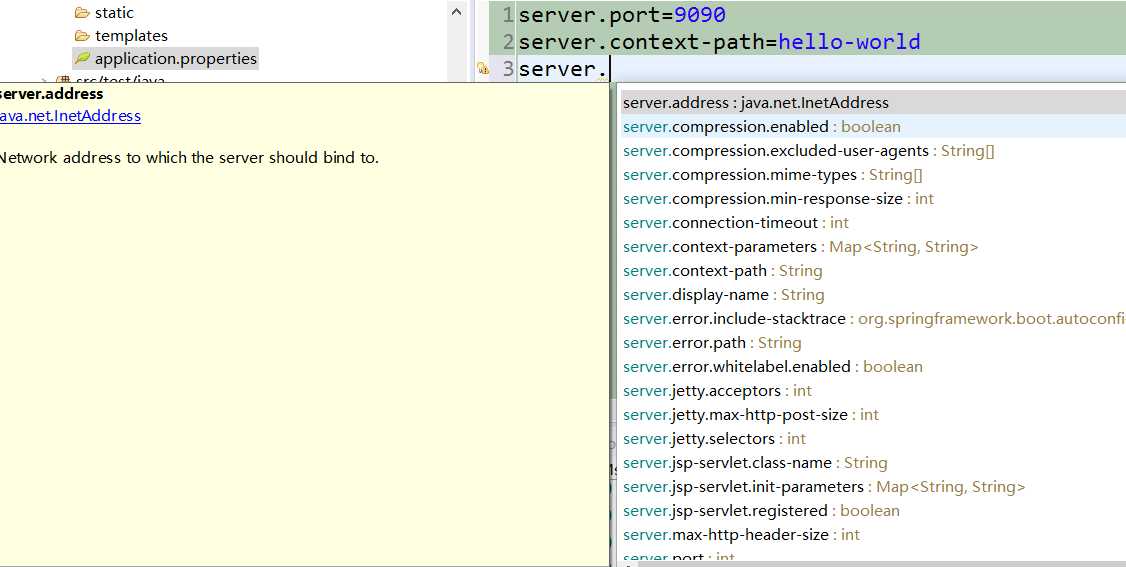Choose server.jetty.selectors proposal
This screenshot has width=1126, height=567.
873,439
